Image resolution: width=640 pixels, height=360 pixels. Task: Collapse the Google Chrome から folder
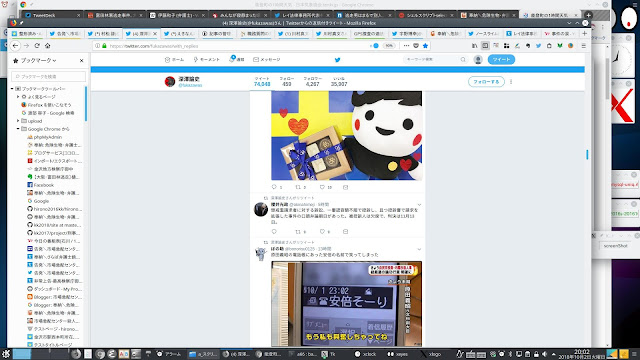coord(18,129)
